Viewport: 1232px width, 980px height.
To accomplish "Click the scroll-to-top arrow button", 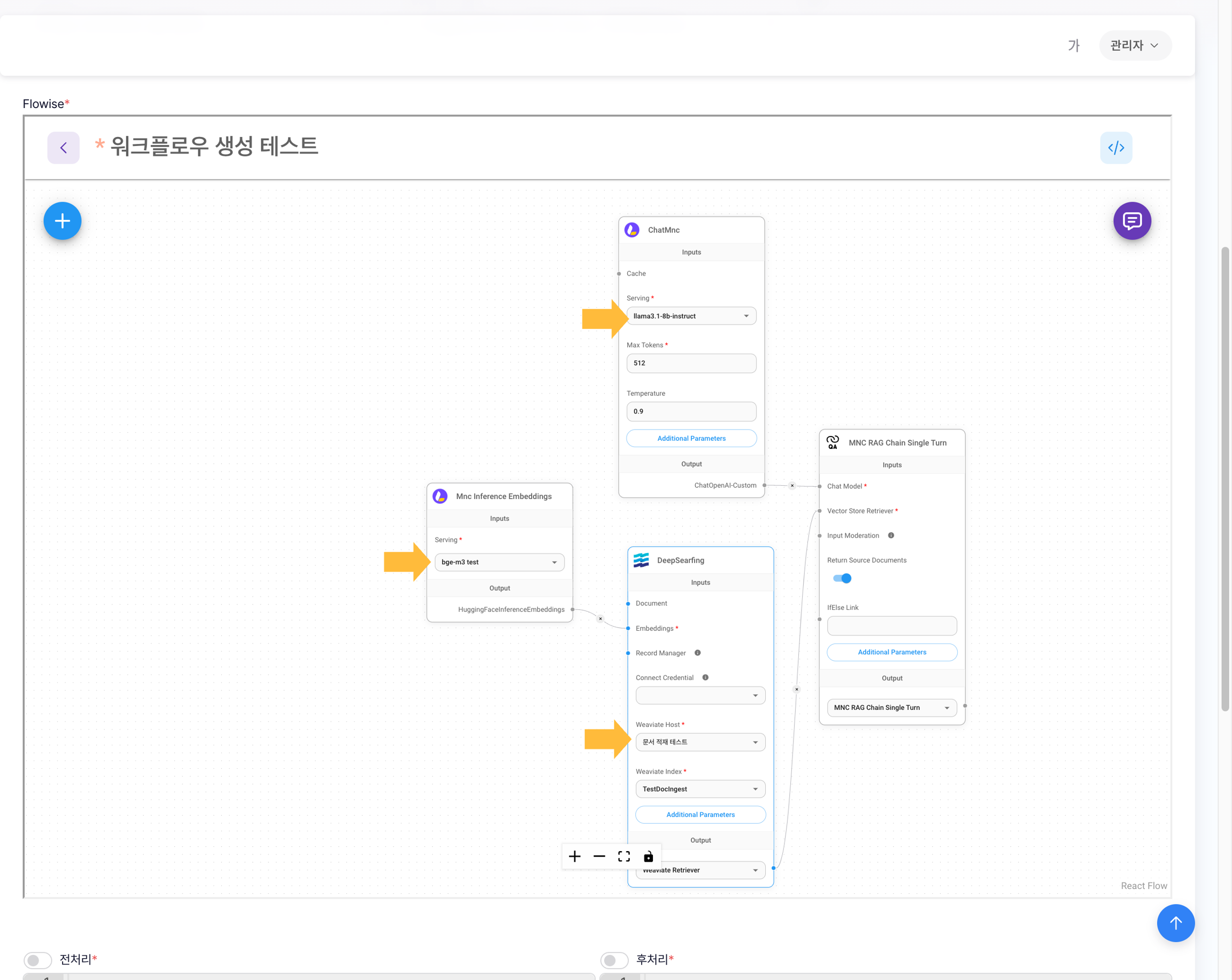I will point(1175,922).
